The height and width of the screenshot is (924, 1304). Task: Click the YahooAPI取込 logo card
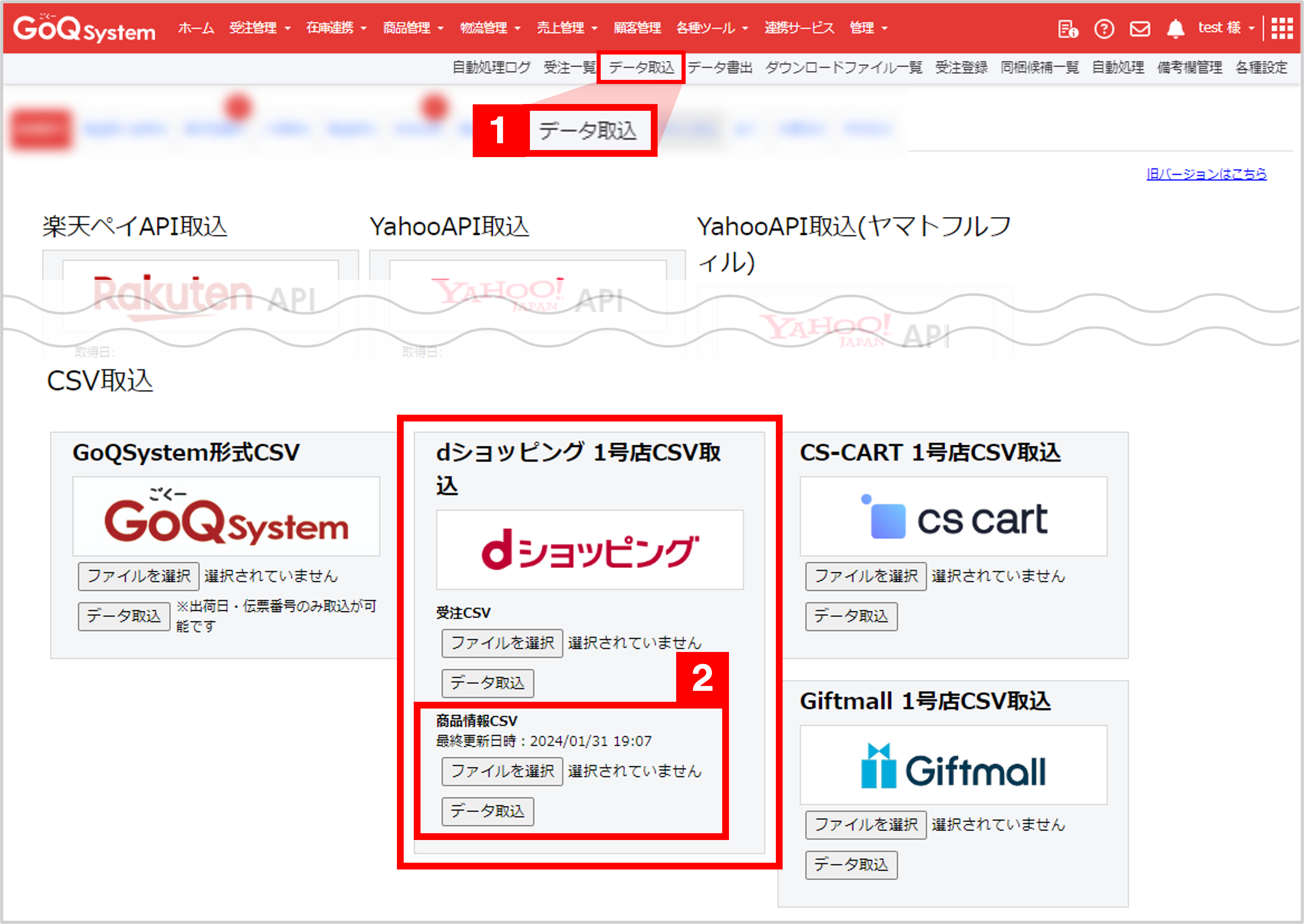pyautogui.click(x=528, y=295)
